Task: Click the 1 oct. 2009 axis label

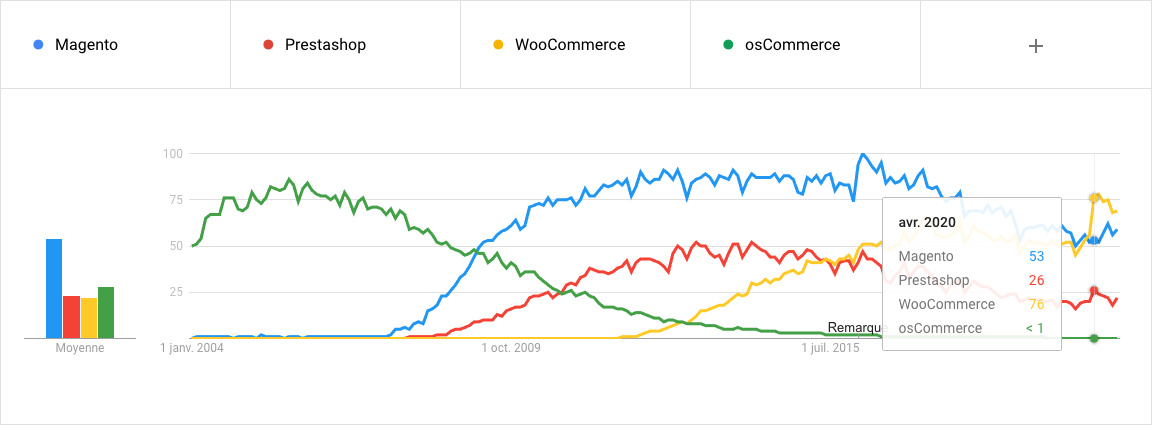Action: coord(511,348)
